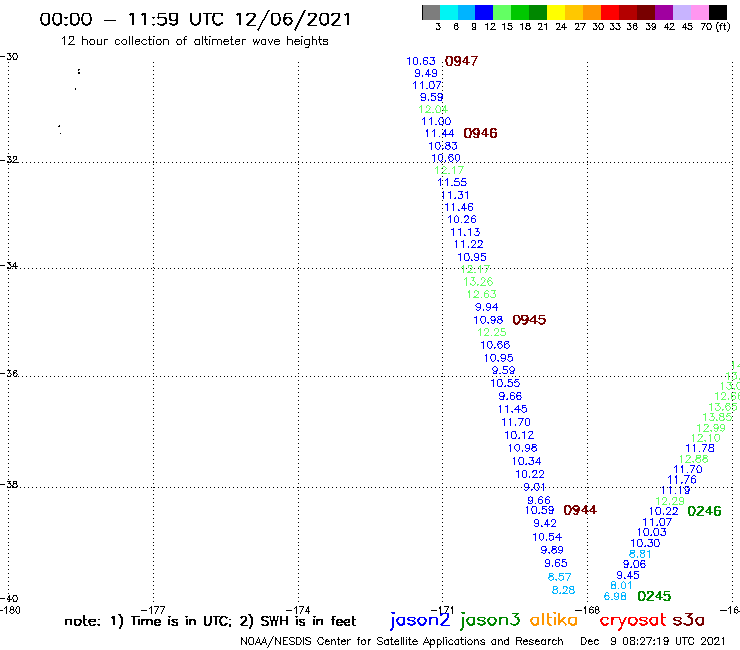Select the green value 12.04
This screenshot has width=740, height=650.
[433, 109]
